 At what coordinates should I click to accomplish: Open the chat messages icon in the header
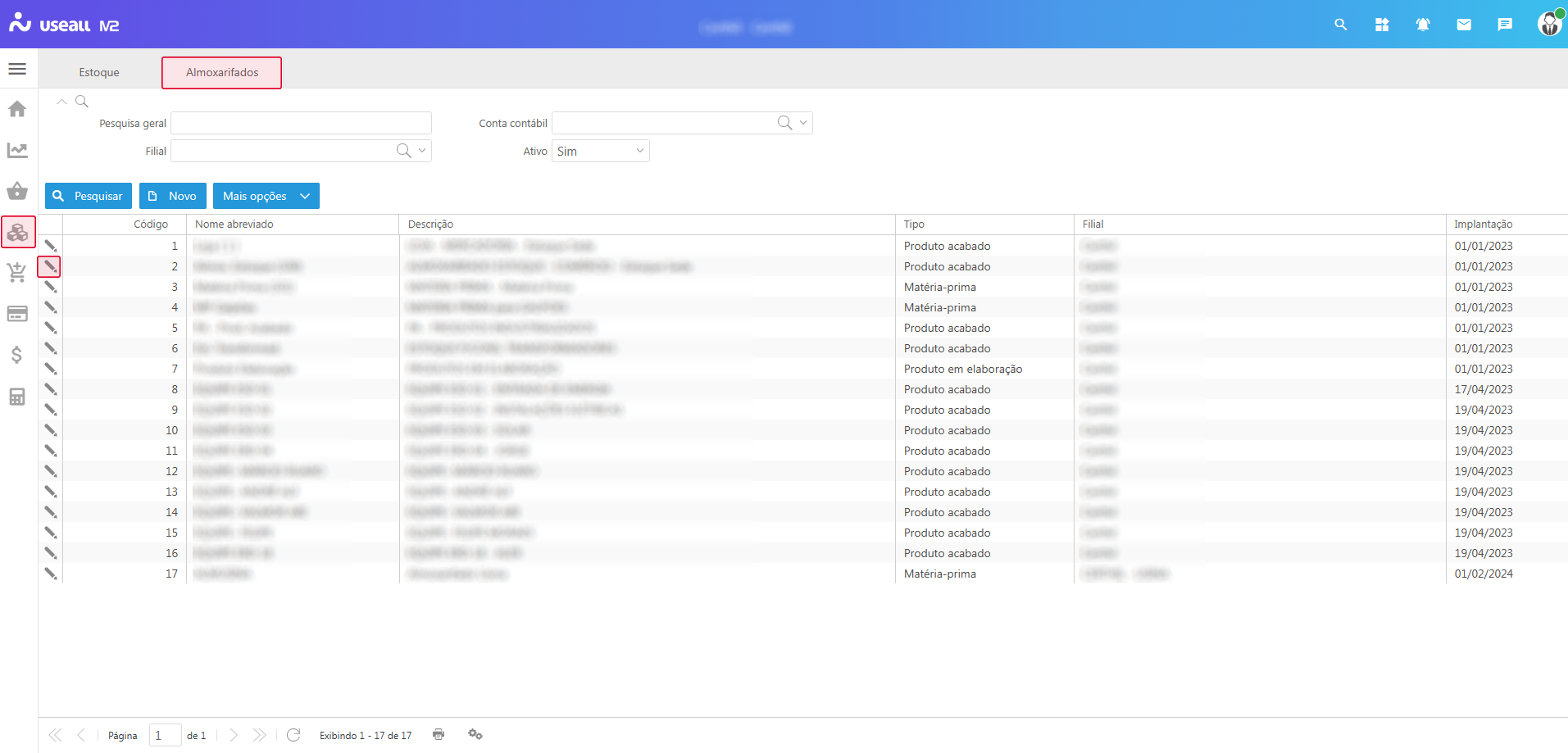1505,25
